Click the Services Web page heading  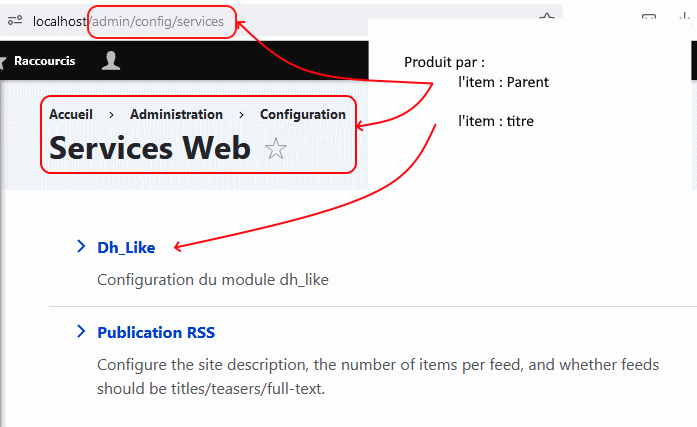[x=150, y=148]
